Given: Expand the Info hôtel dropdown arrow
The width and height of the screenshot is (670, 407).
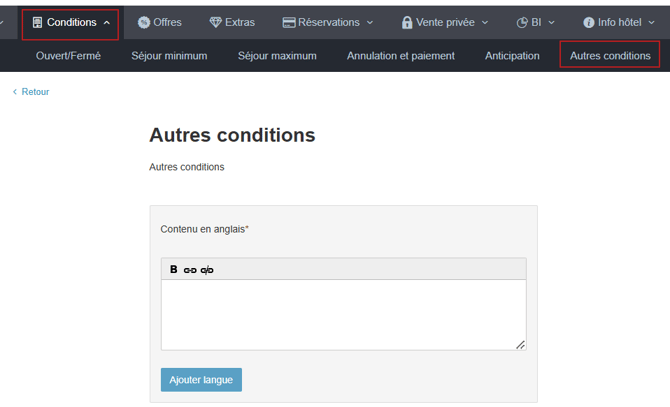Looking at the screenshot, I should pyautogui.click(x=652, y=23).
